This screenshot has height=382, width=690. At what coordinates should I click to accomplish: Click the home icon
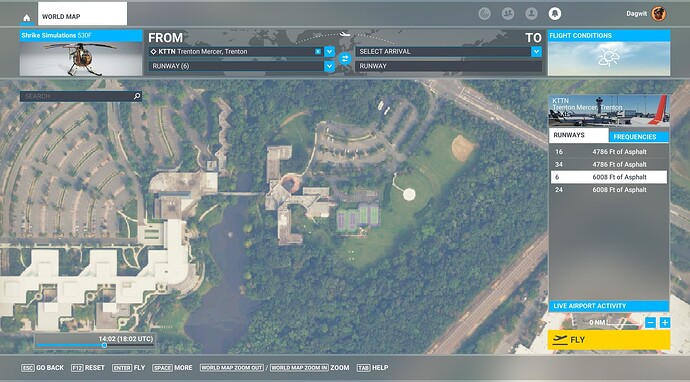(x=27, y=18)
